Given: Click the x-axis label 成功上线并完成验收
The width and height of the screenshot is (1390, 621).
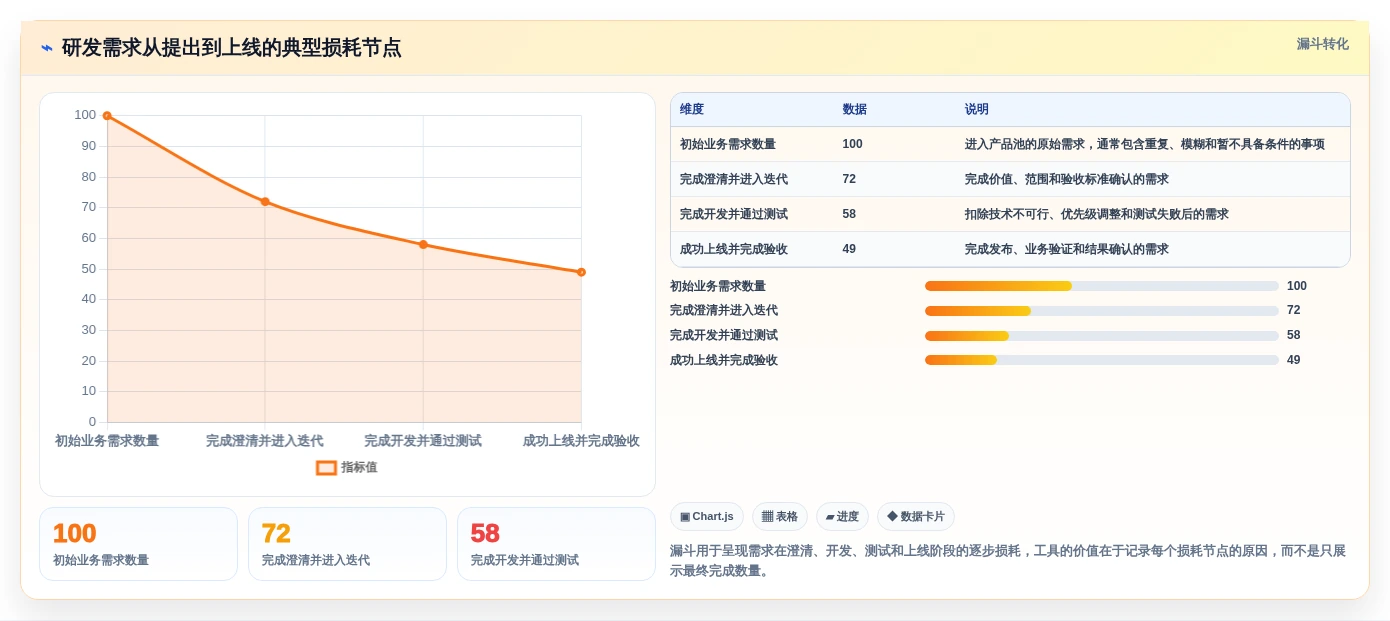Looking at the screenshot, I should pyautogui.click(x=581, y=441).
